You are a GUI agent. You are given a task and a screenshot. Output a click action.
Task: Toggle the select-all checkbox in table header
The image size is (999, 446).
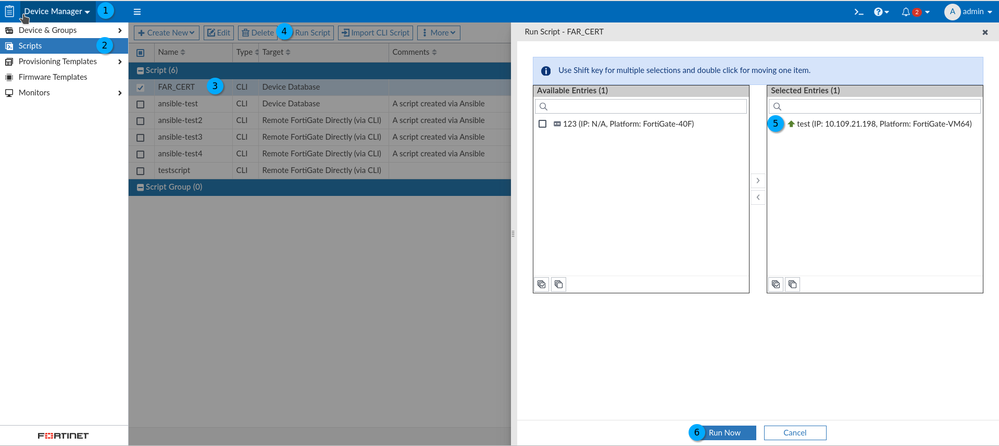[x=141, y=53]
